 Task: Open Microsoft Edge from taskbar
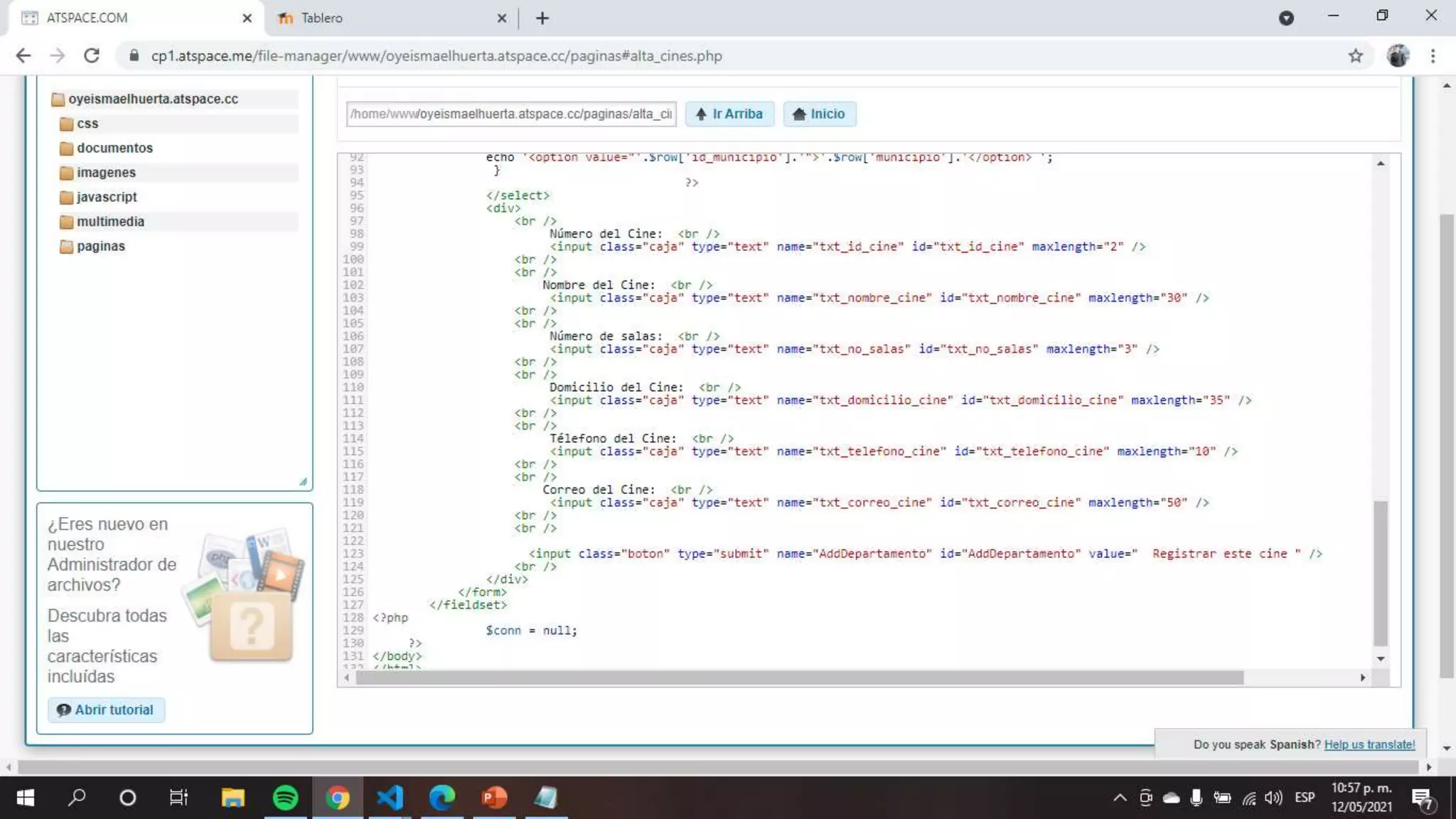coord(441,798)
